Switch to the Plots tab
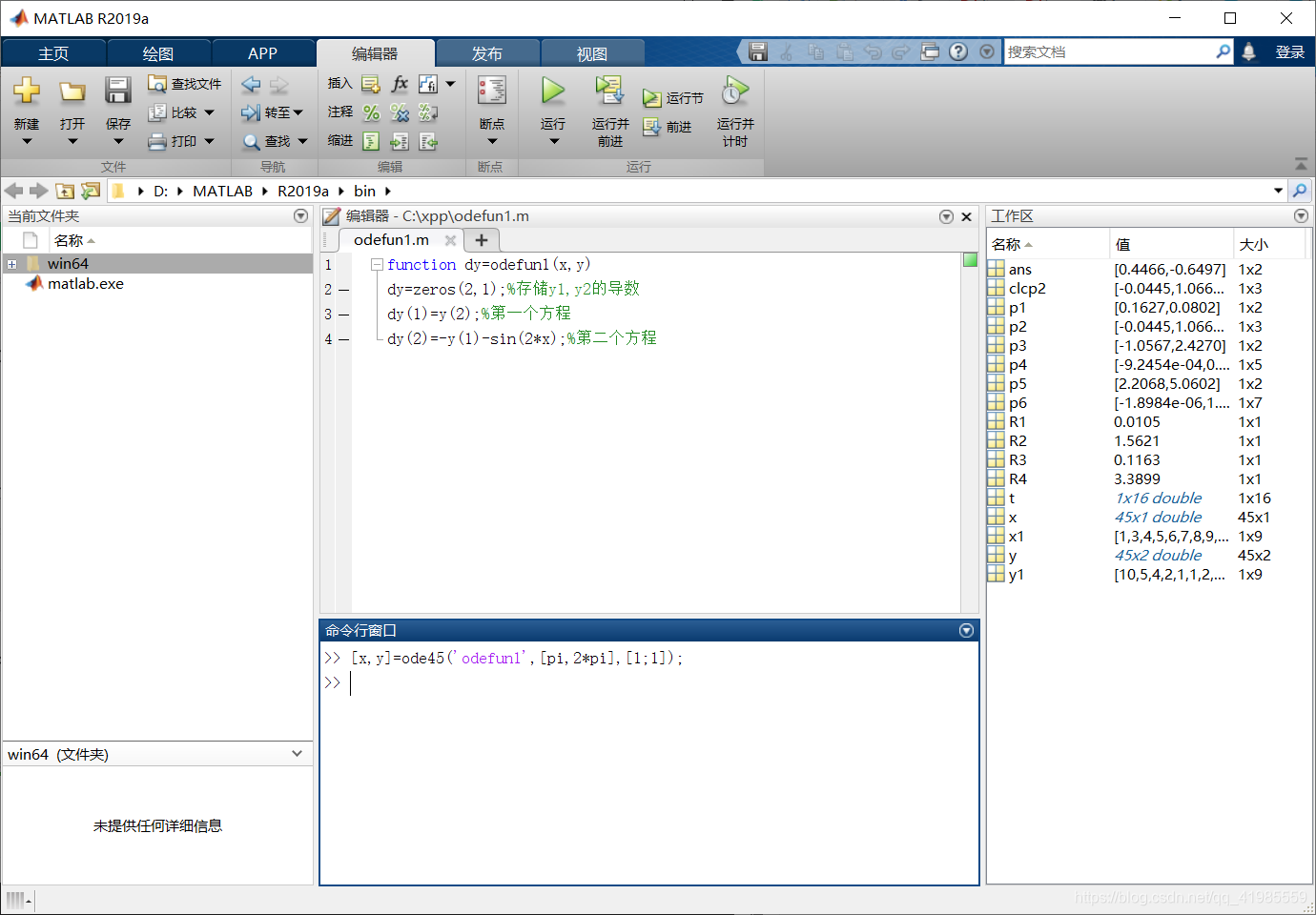1316x915 pixels. (158, 53)
